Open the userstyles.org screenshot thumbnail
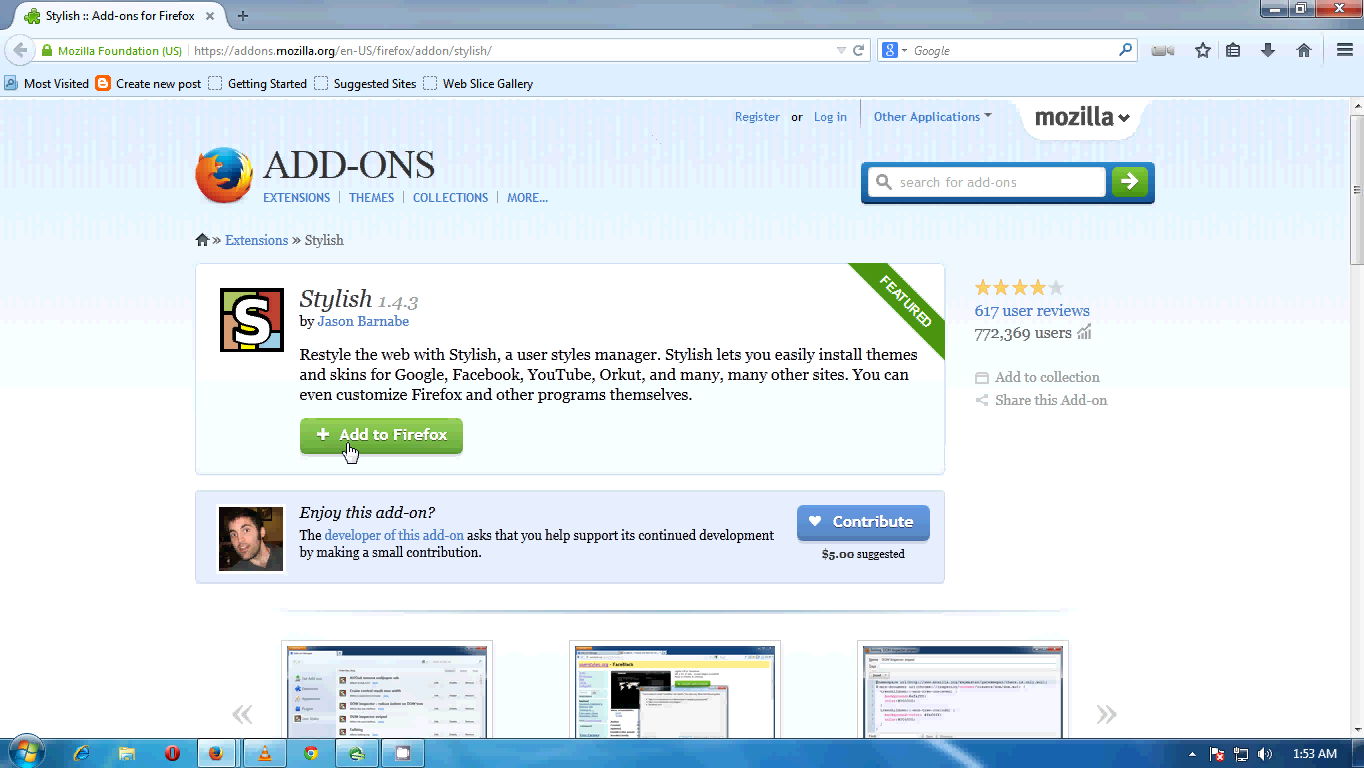Image resolution: width=1364 pixels, height=768 pixels. click(x=675, y=690)
